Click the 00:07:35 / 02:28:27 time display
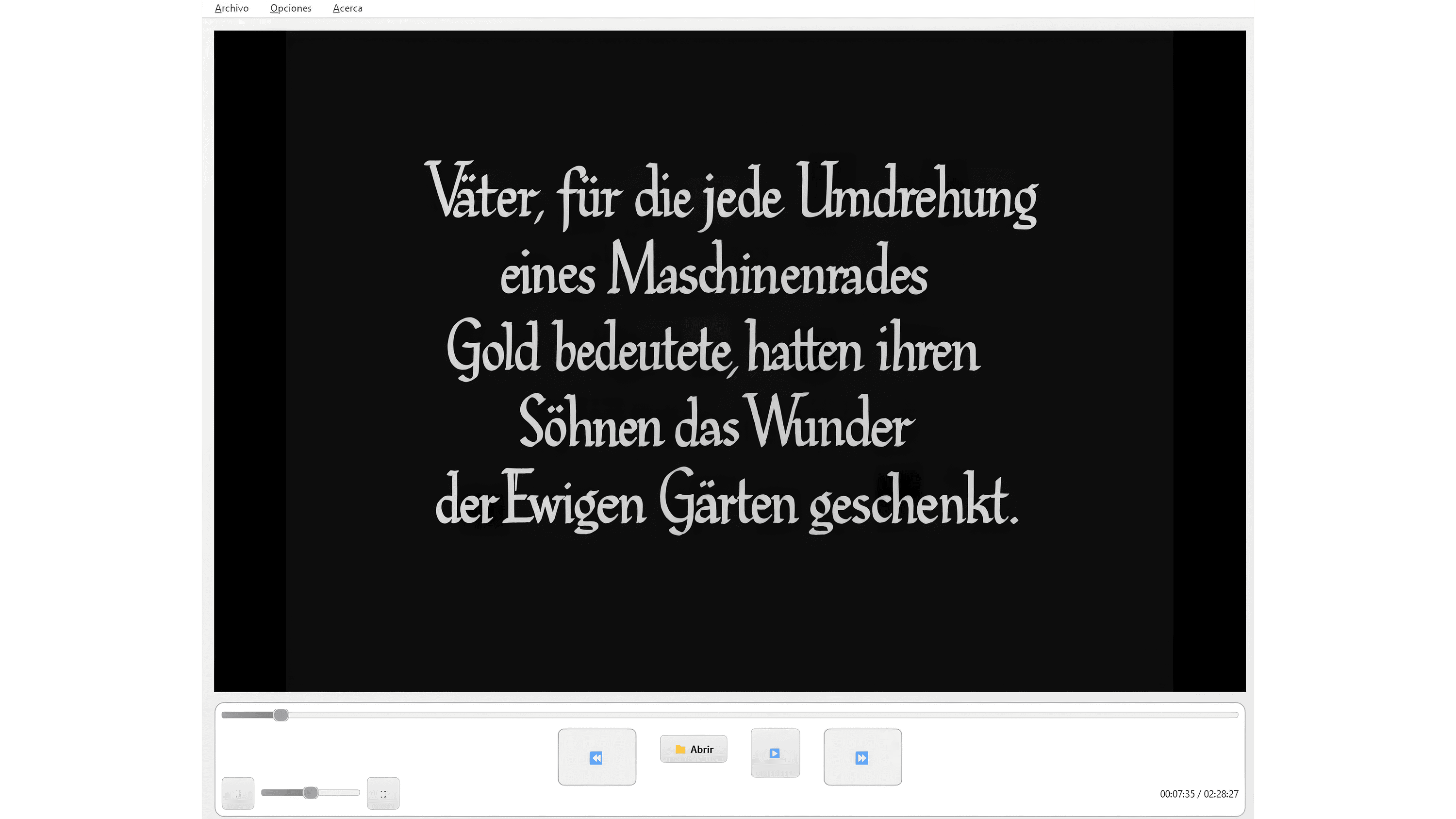Viewport: 1456px width, 819px height. click(1199, 794)
